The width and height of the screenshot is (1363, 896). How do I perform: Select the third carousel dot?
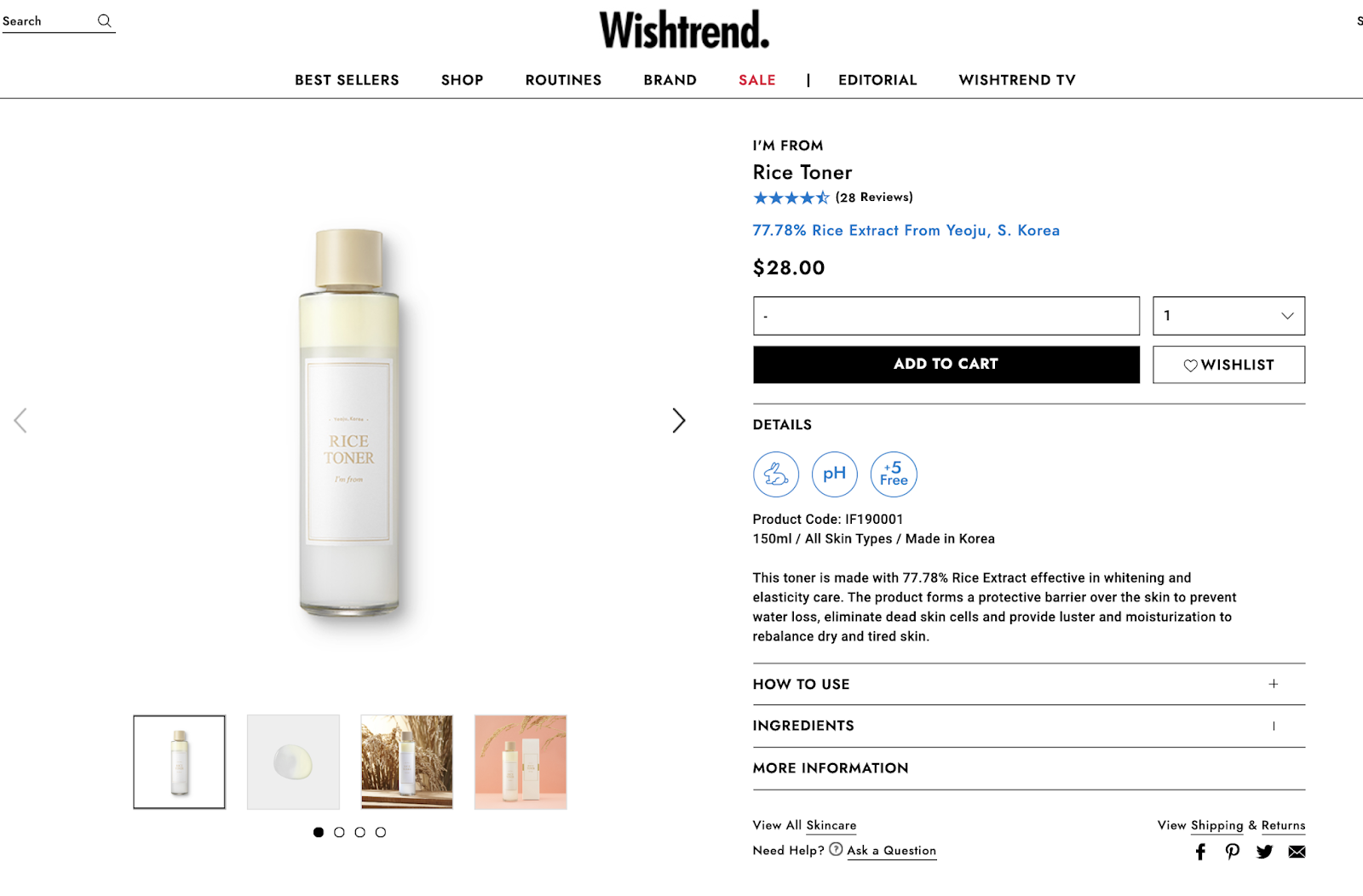click(359, 832)
